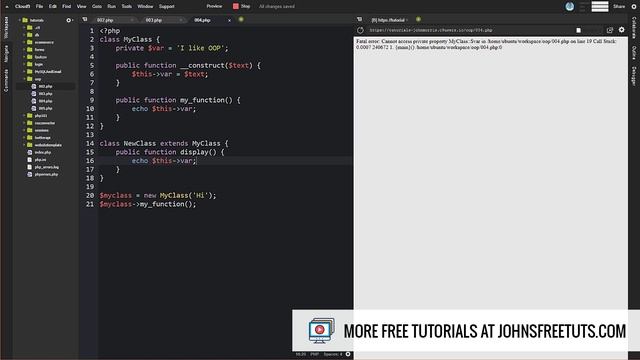640x360 pixels.
Task: Click the preview browser type icon
Action: coord(578,30)
